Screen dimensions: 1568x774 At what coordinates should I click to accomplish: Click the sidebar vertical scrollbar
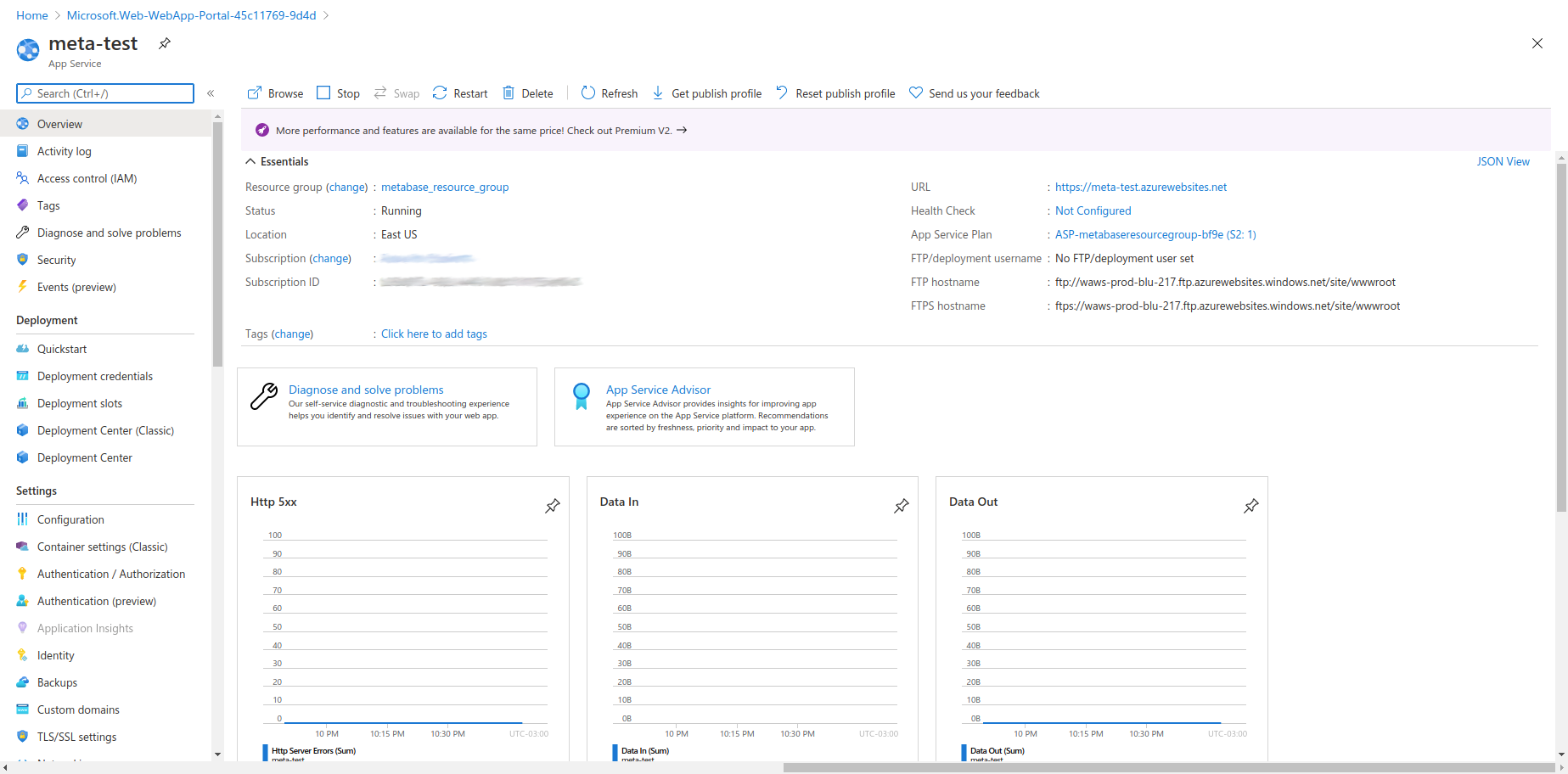click(217, 244)
